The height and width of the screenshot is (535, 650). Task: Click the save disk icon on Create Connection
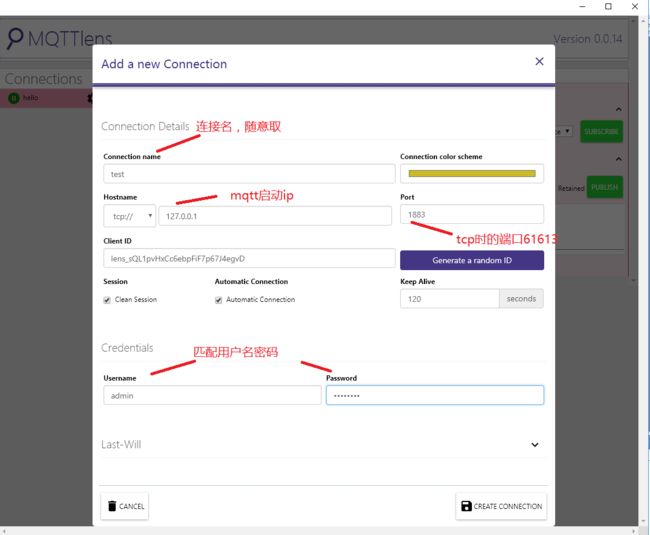[x=466, y=506]
